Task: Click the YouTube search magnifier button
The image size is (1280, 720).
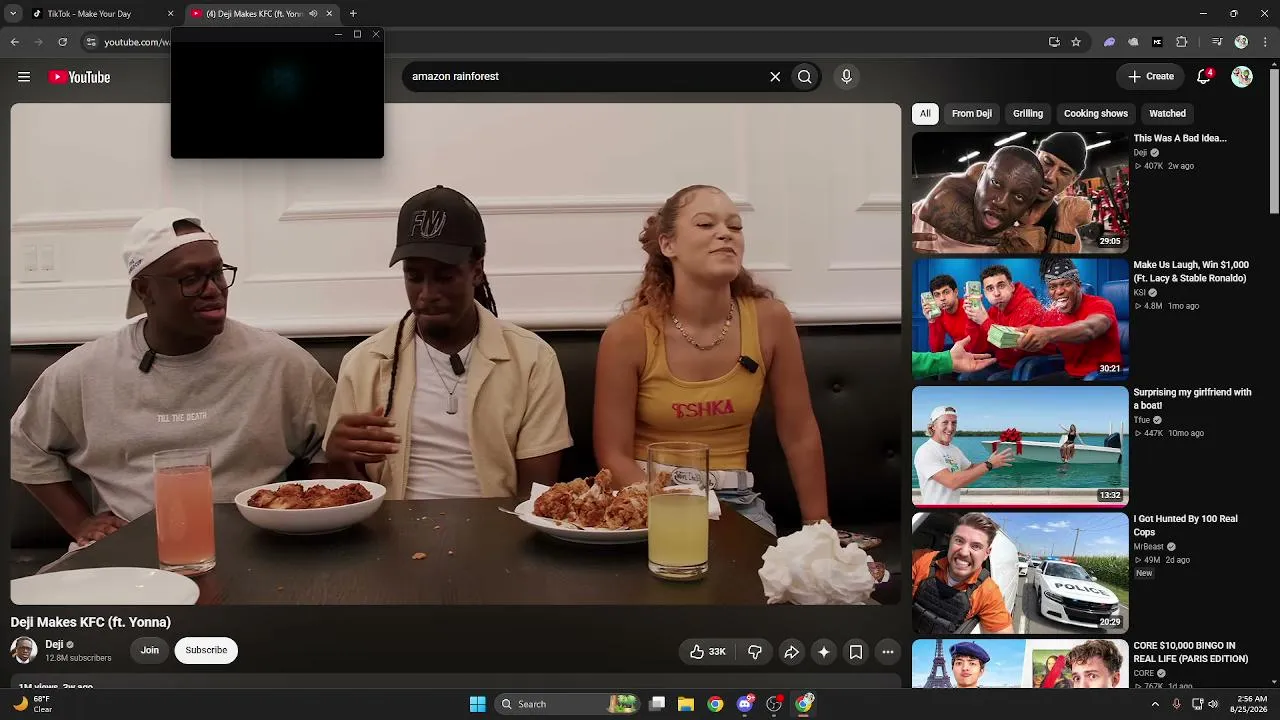Action: 804,76
